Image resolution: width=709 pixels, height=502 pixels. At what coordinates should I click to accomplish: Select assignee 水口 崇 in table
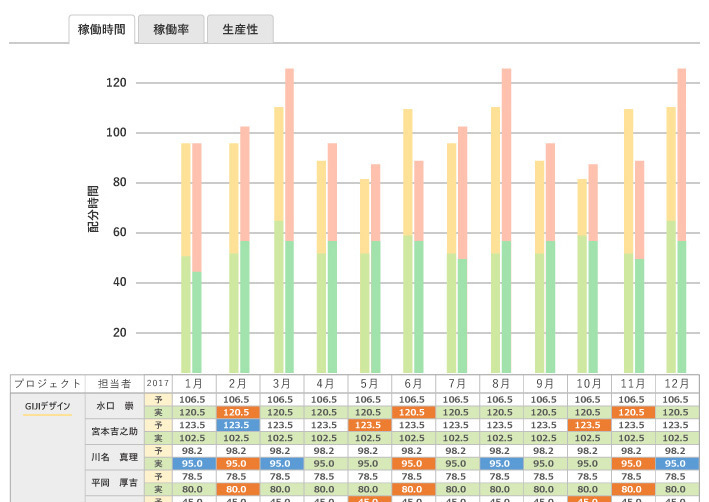114,405
